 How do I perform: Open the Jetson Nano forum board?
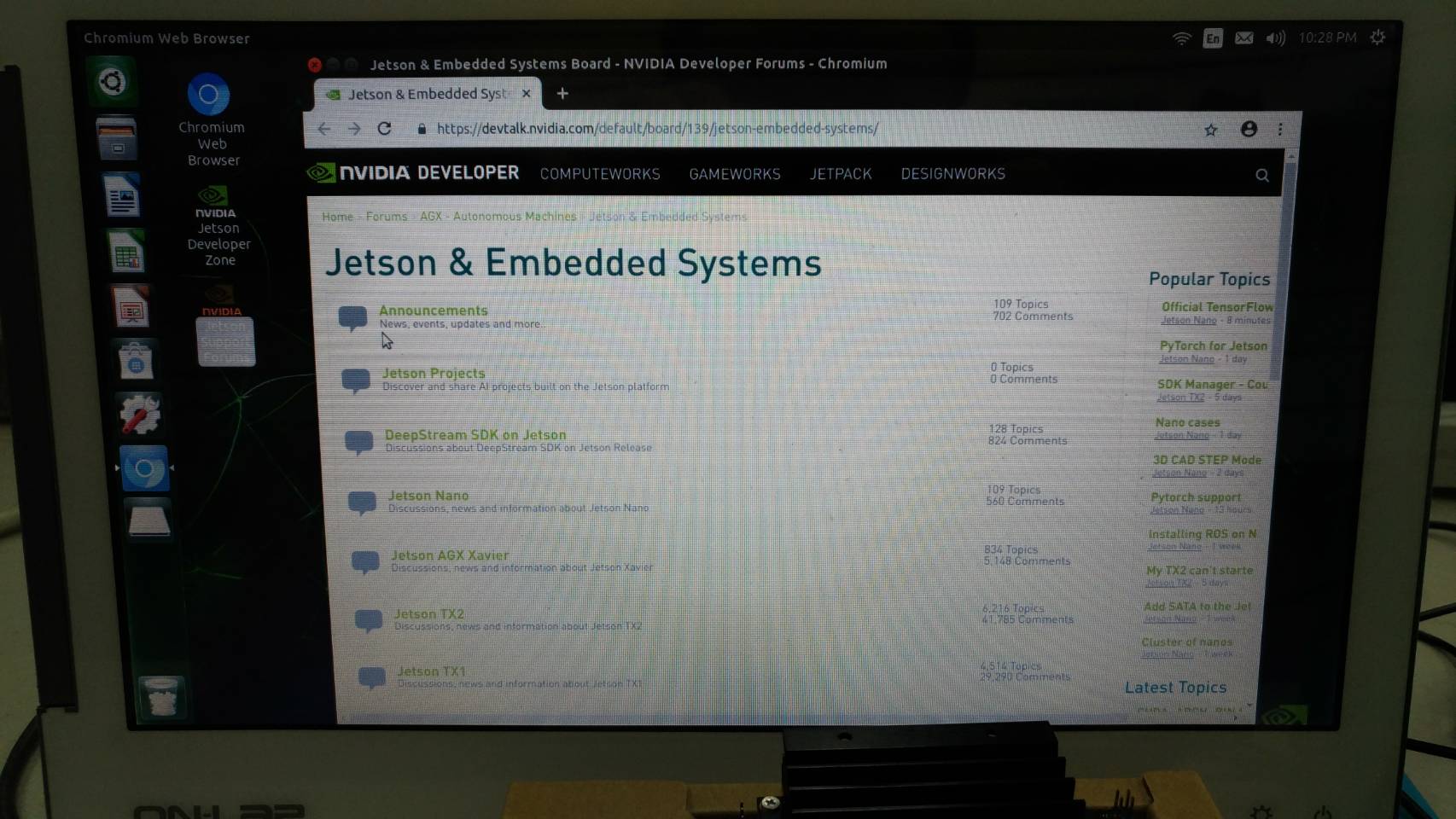click(428, 495)
